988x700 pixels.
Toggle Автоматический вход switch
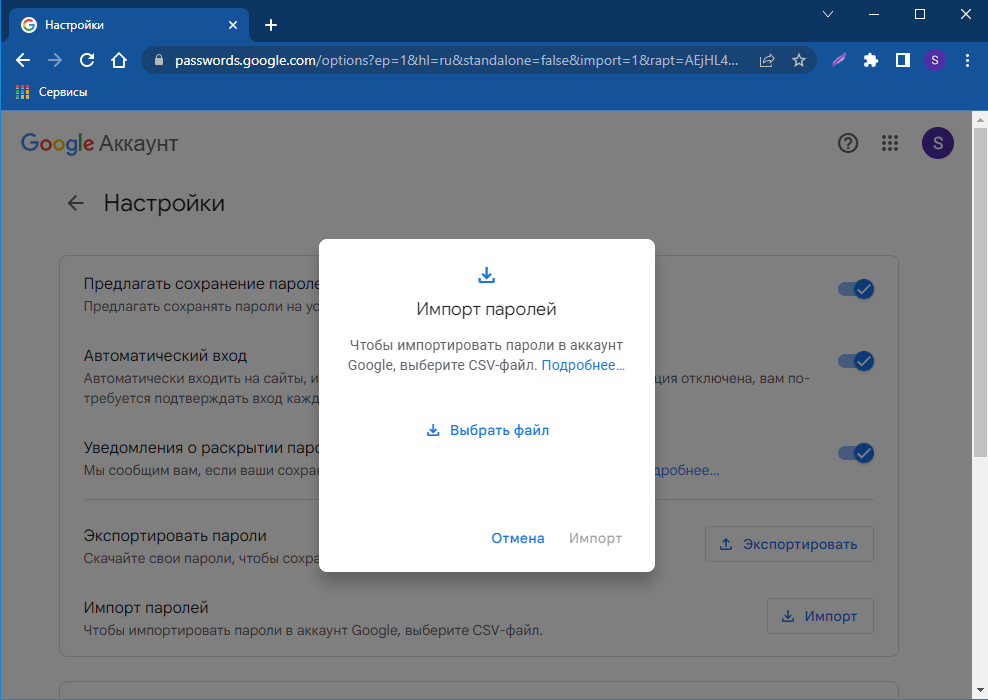856,361
